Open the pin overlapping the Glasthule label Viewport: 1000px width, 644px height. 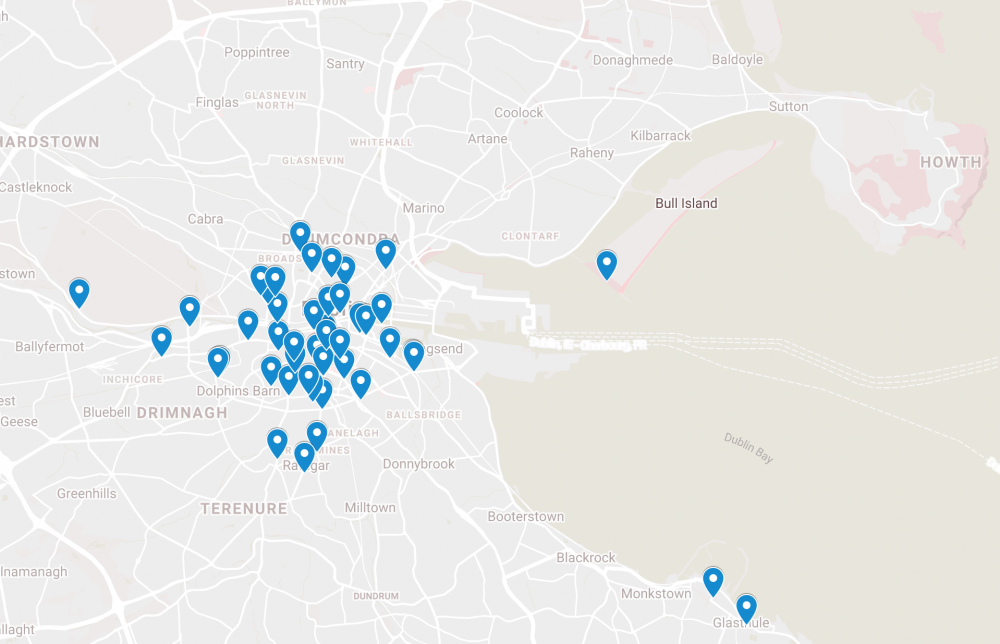(746, 608)
